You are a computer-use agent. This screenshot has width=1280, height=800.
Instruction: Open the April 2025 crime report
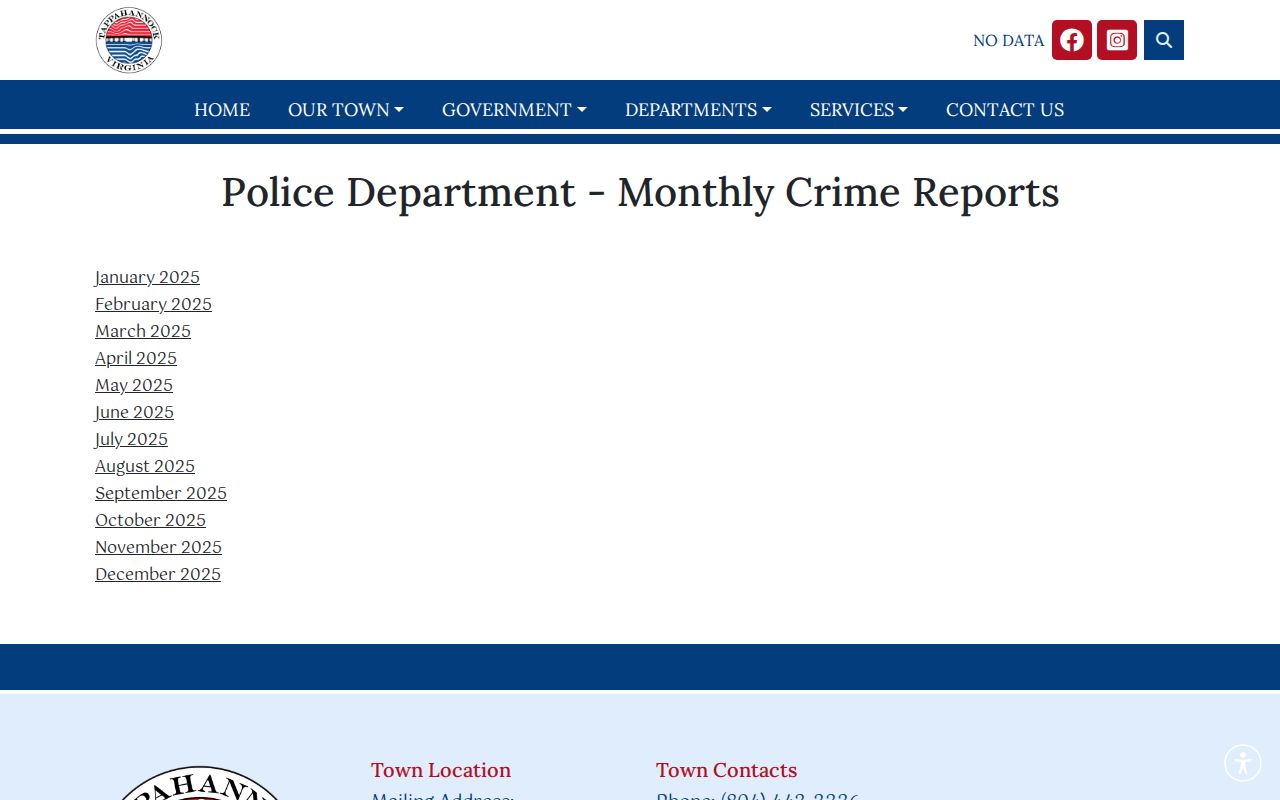point(136,358)
